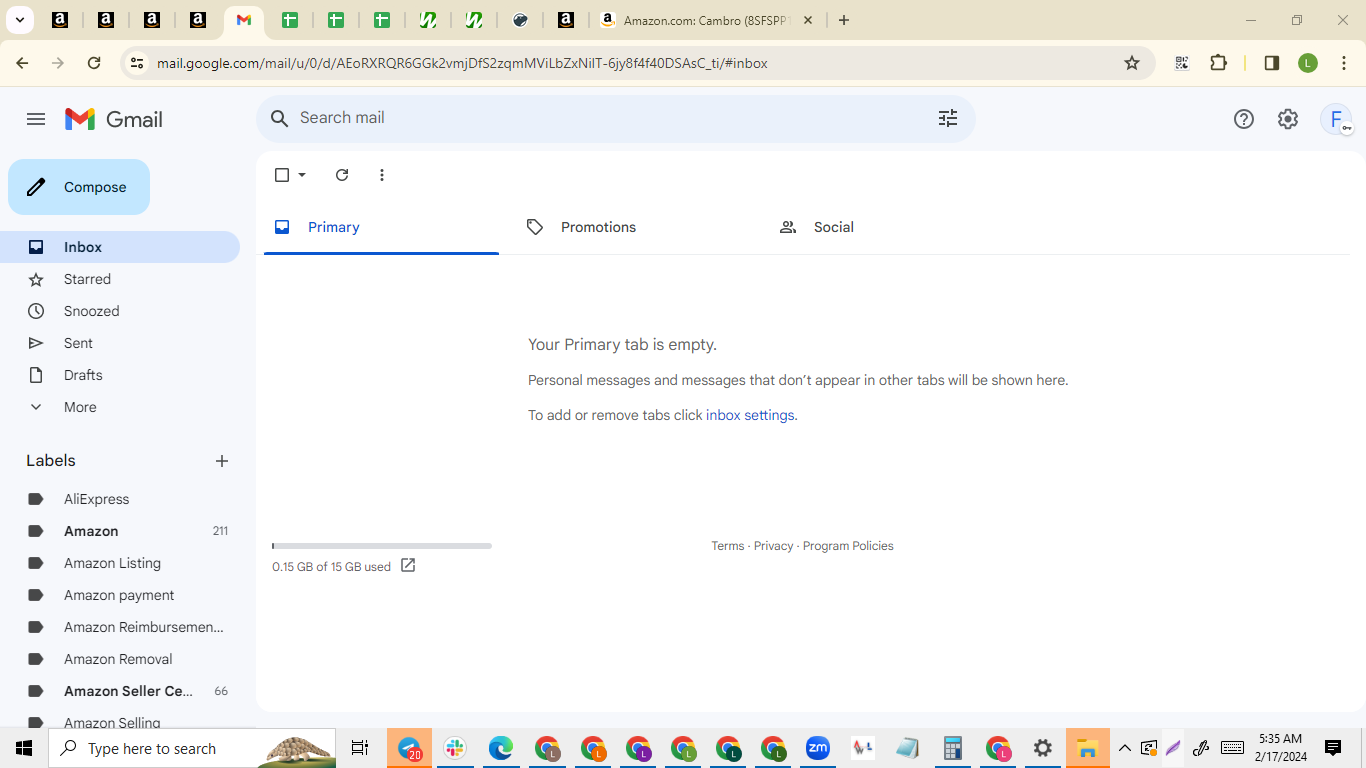
Task: Open Gmail Settings gear
Action: (1288, 119)
